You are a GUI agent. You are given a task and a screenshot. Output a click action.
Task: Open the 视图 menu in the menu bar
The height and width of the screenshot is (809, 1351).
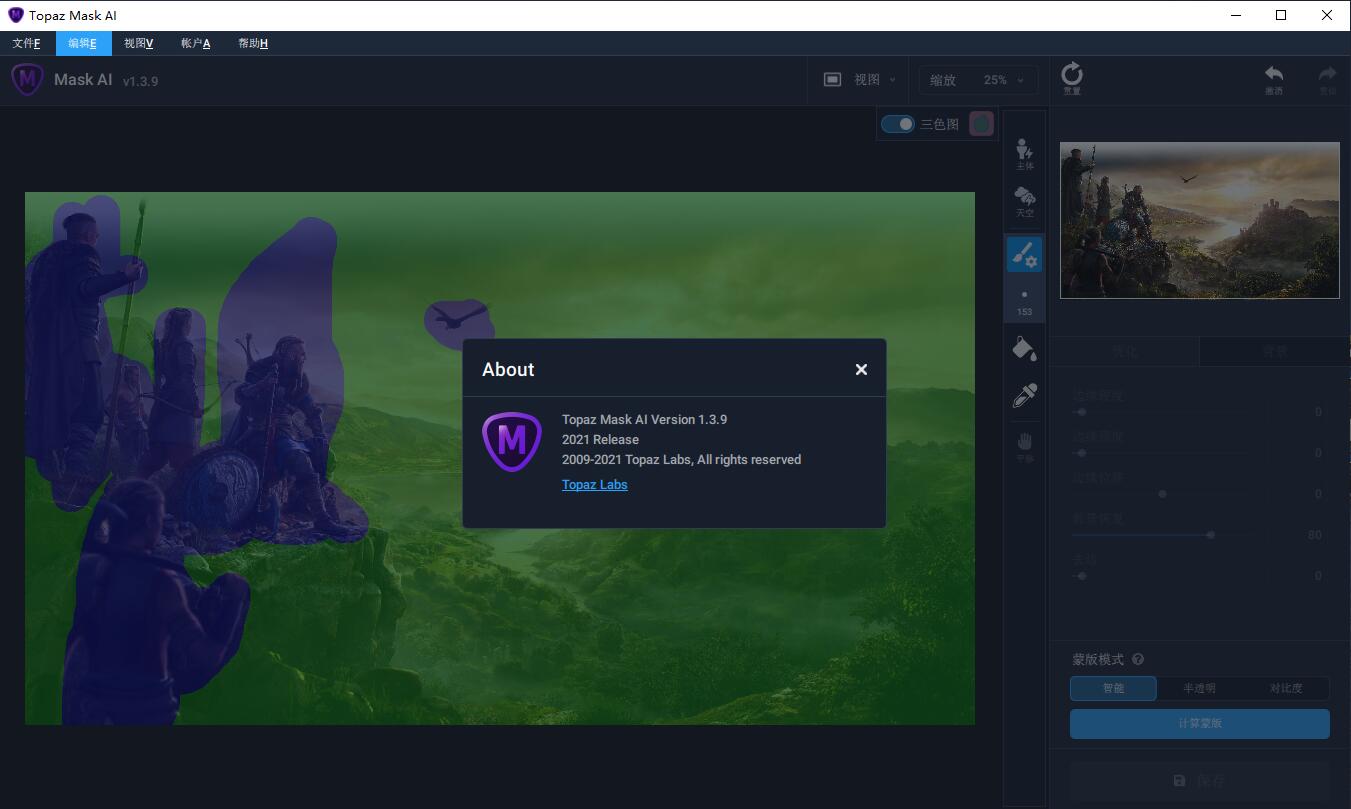(139, 43)
